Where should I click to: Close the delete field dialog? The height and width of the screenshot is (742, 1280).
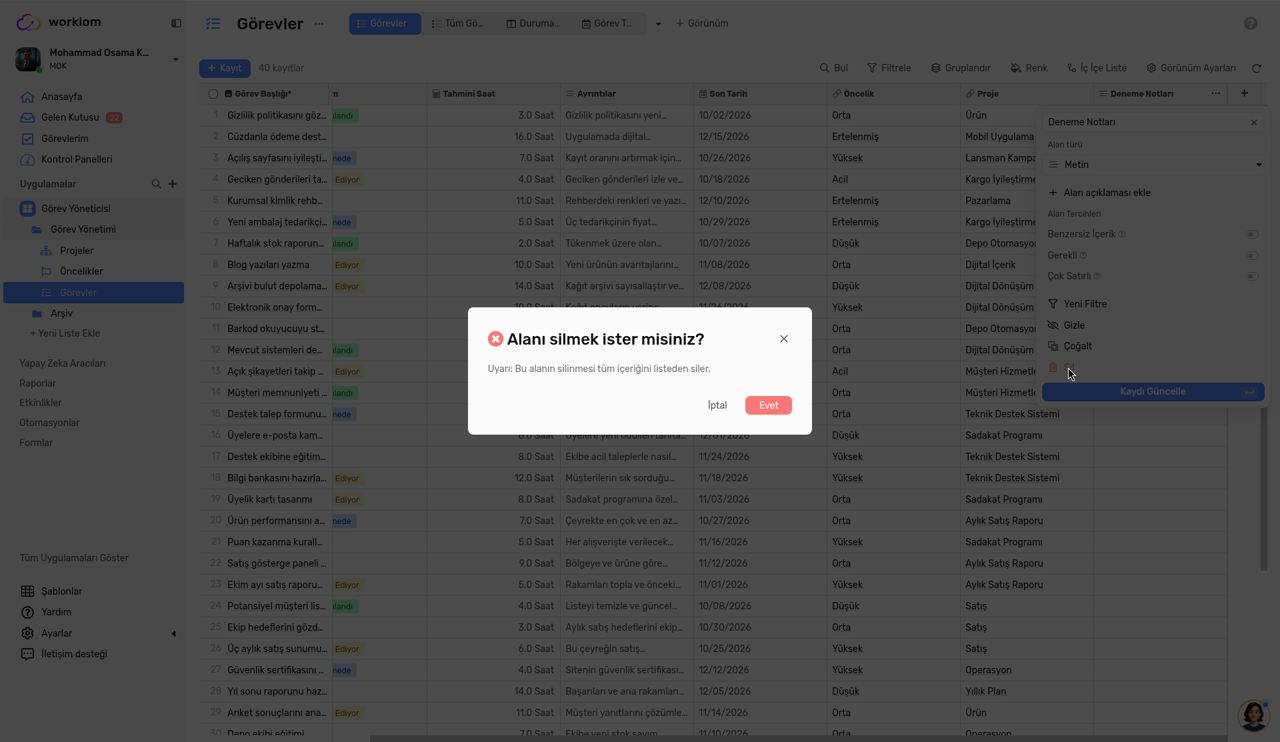click(x=784, y=339)
